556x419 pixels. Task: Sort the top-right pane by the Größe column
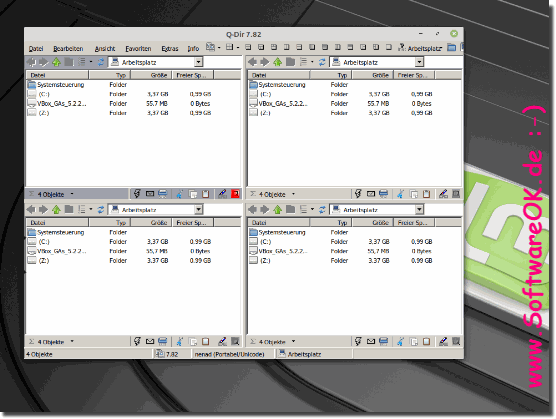point(373,75)
